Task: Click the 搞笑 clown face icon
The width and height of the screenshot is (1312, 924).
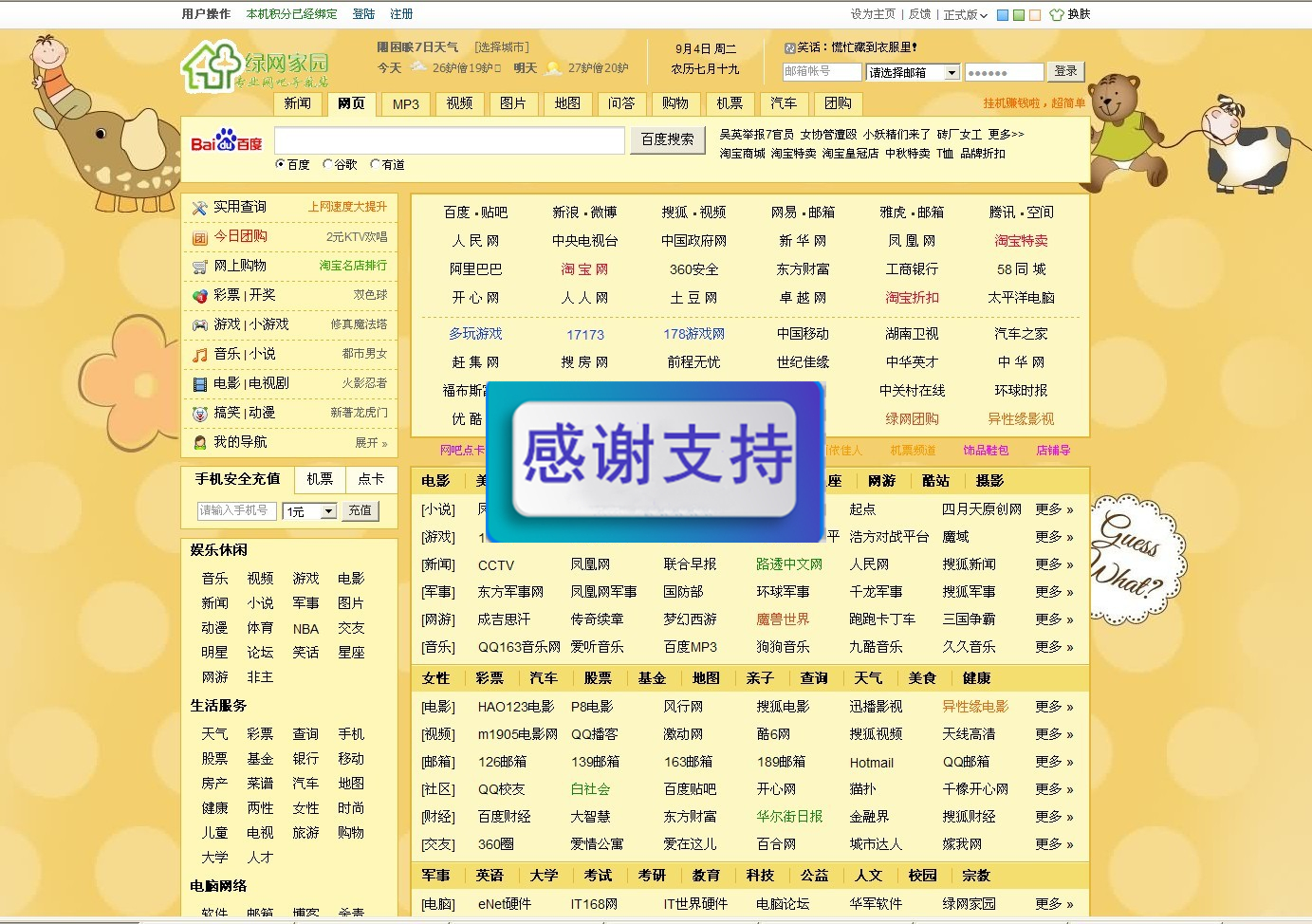Action: 199,414
